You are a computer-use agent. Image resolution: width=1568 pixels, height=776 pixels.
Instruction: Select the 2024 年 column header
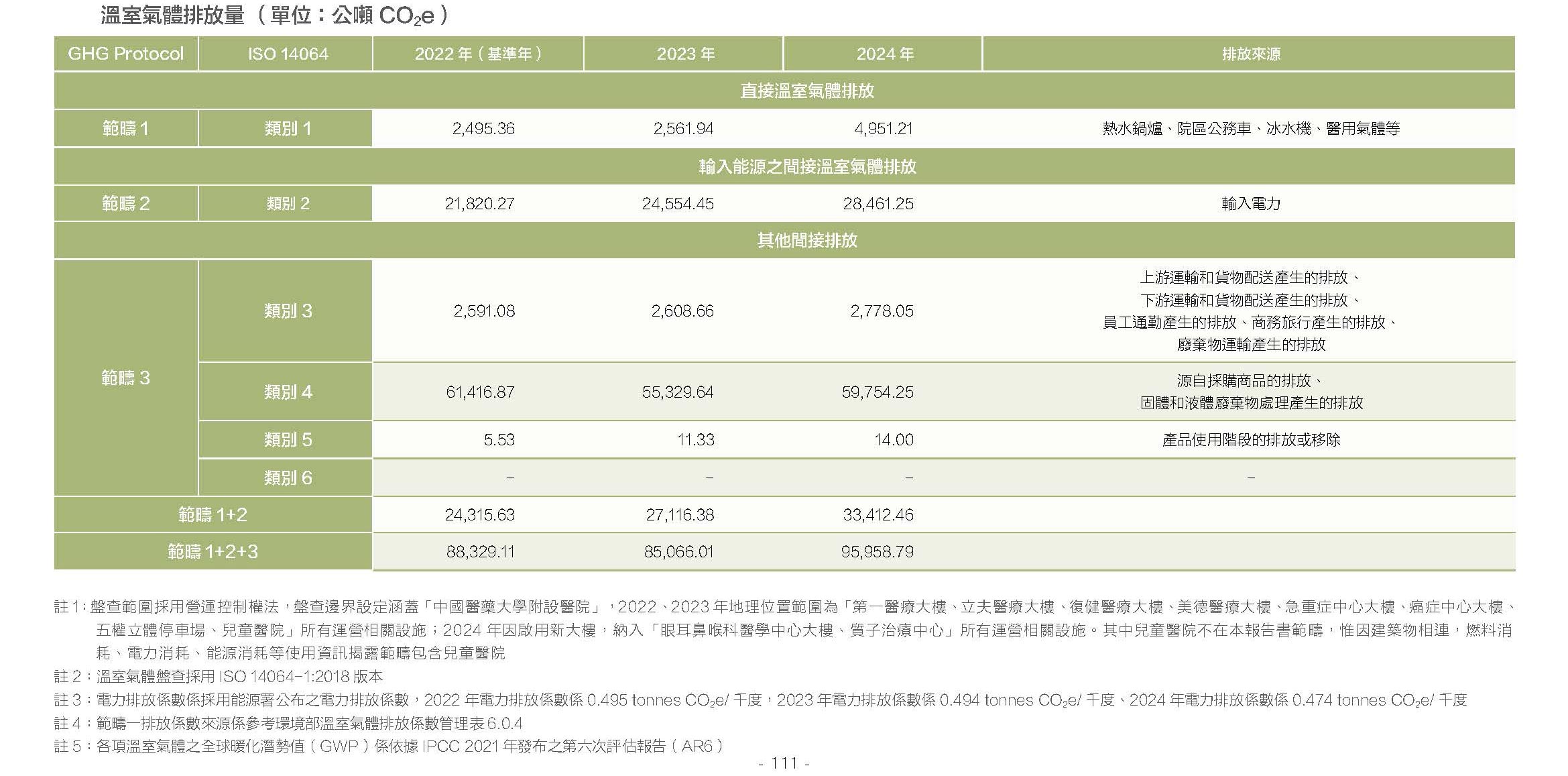pos(884,54)
